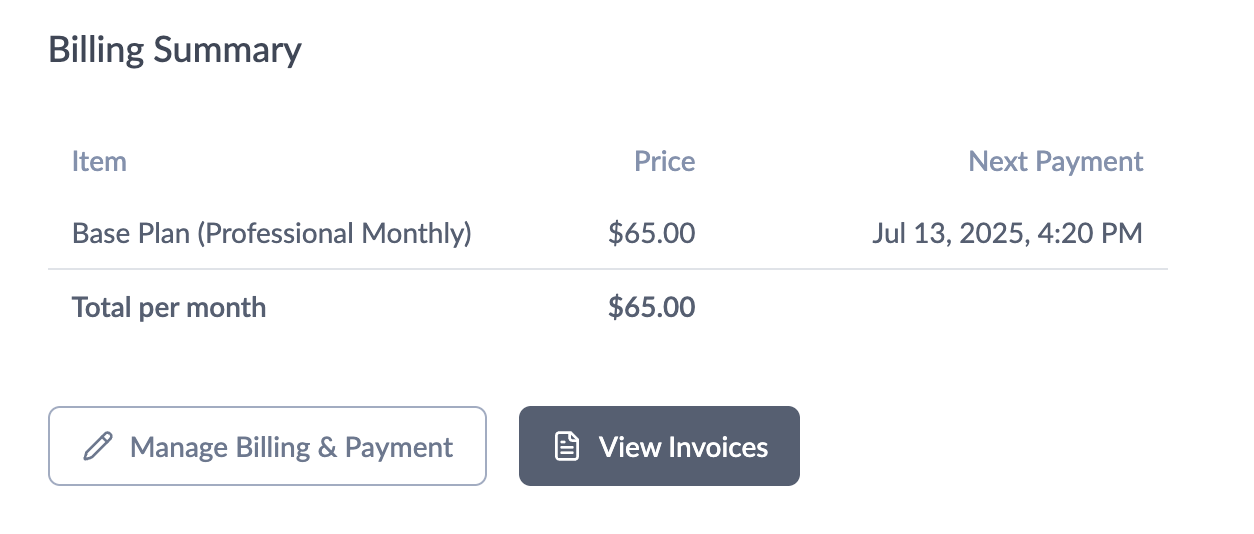Click the Price column header
Viewport: 1254px width, 534px height.
[x=664, y=161]
